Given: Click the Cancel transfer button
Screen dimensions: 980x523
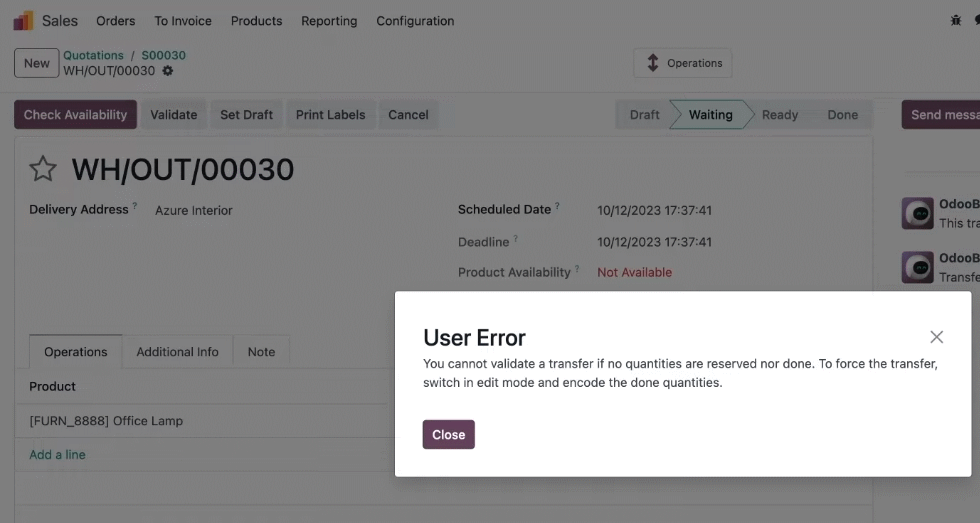Looking at the screenshot, I should [x=408, y=114].
